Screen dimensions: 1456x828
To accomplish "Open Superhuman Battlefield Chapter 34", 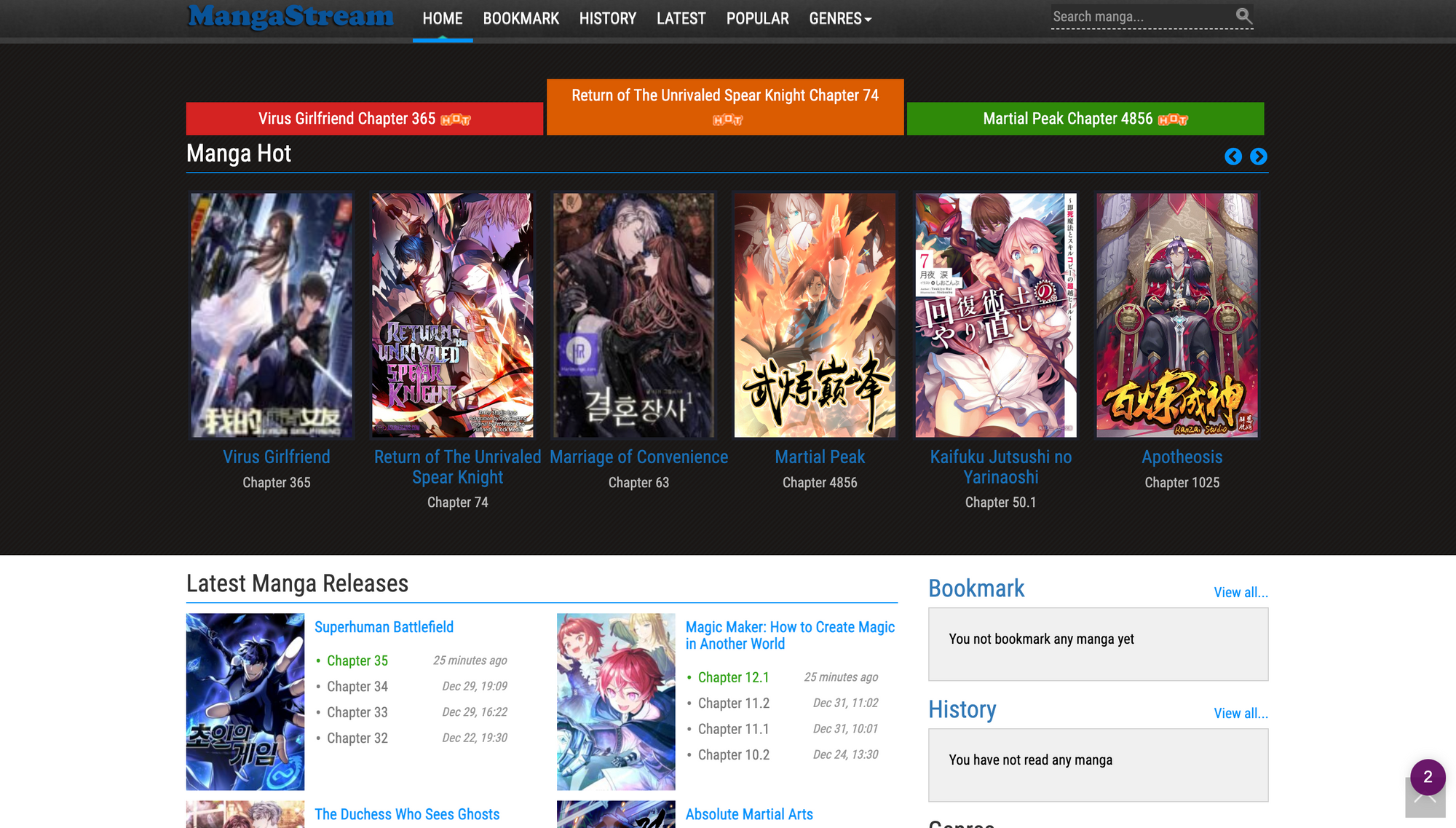I will (x=357, y=687).
